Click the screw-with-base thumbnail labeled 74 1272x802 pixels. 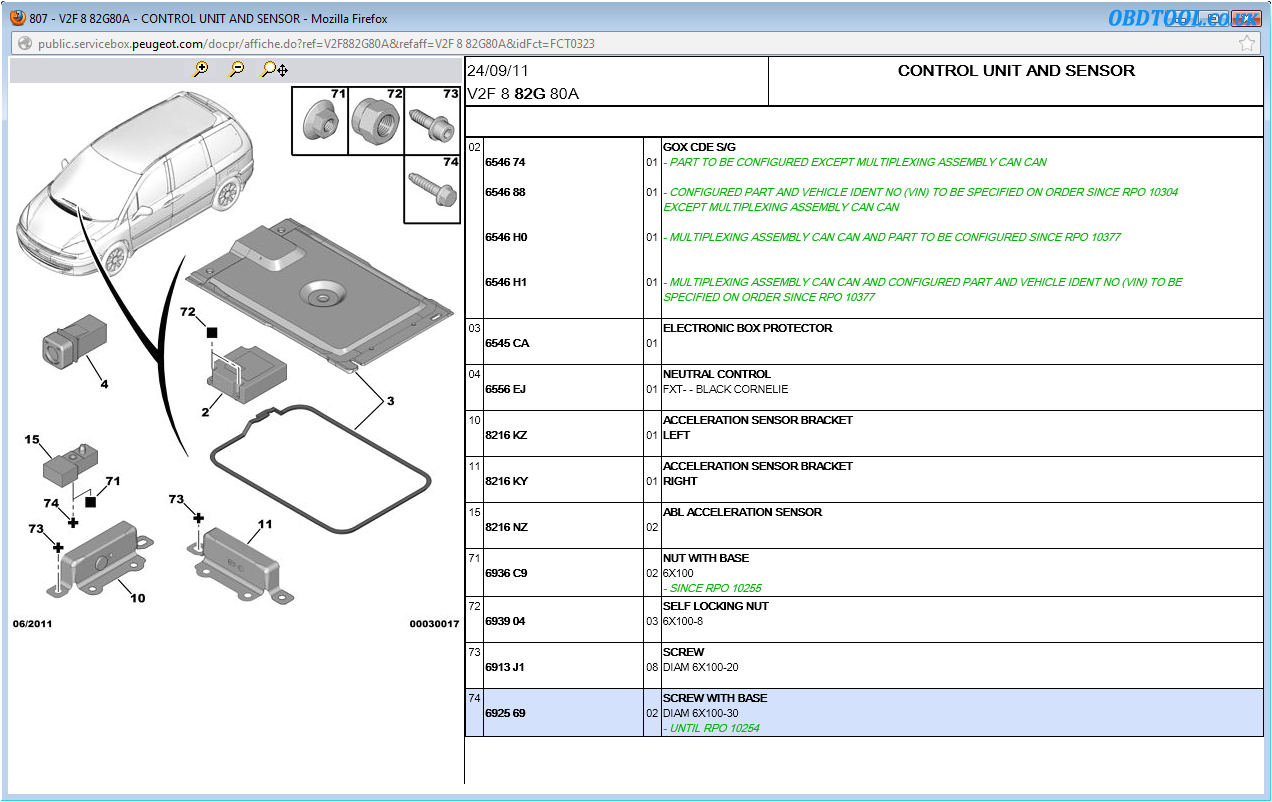(432, 186)
